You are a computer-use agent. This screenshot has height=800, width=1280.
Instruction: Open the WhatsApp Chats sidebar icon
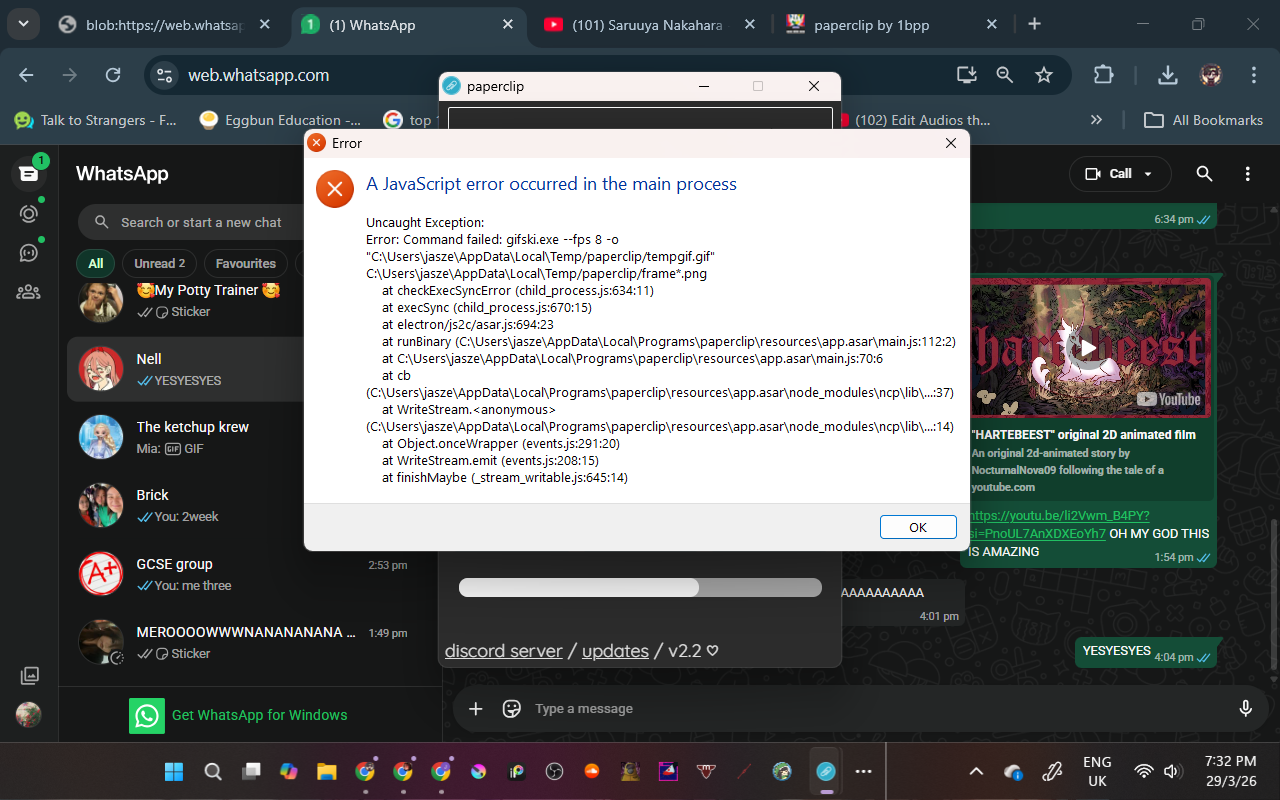click(x=29, y=173)
